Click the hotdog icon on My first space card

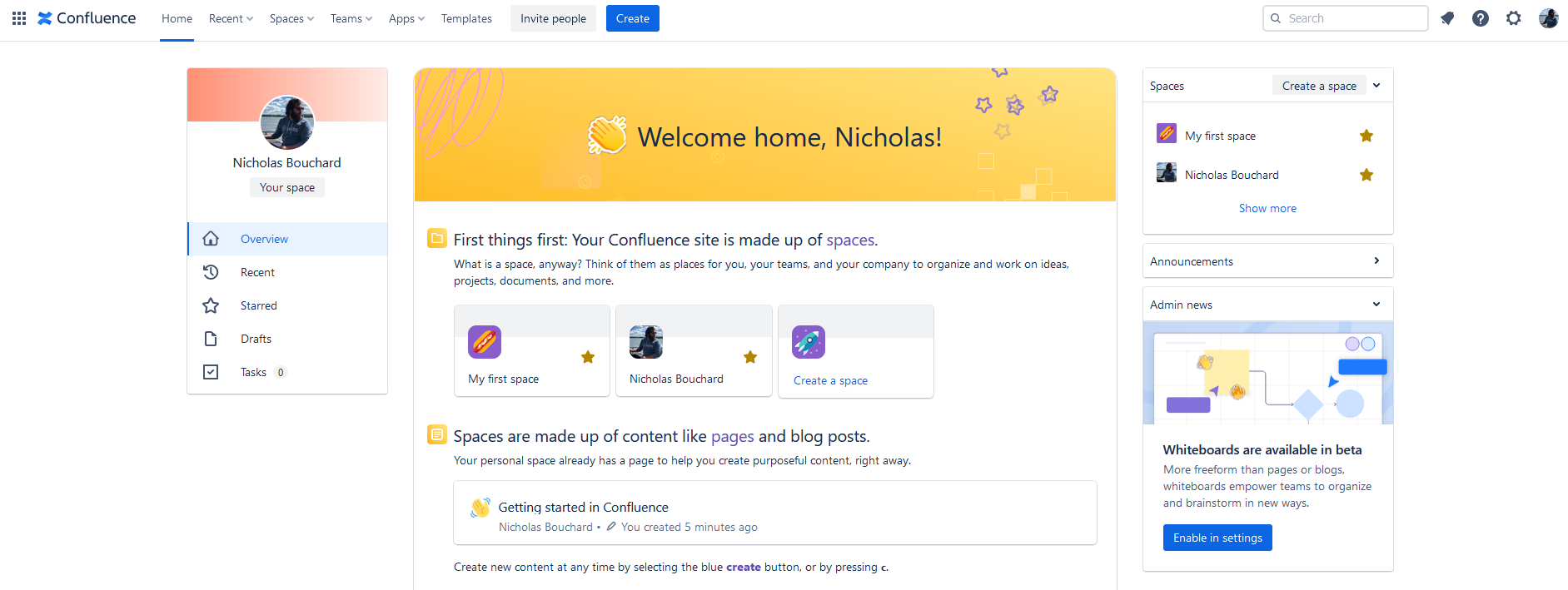click(x=485, y=342)
